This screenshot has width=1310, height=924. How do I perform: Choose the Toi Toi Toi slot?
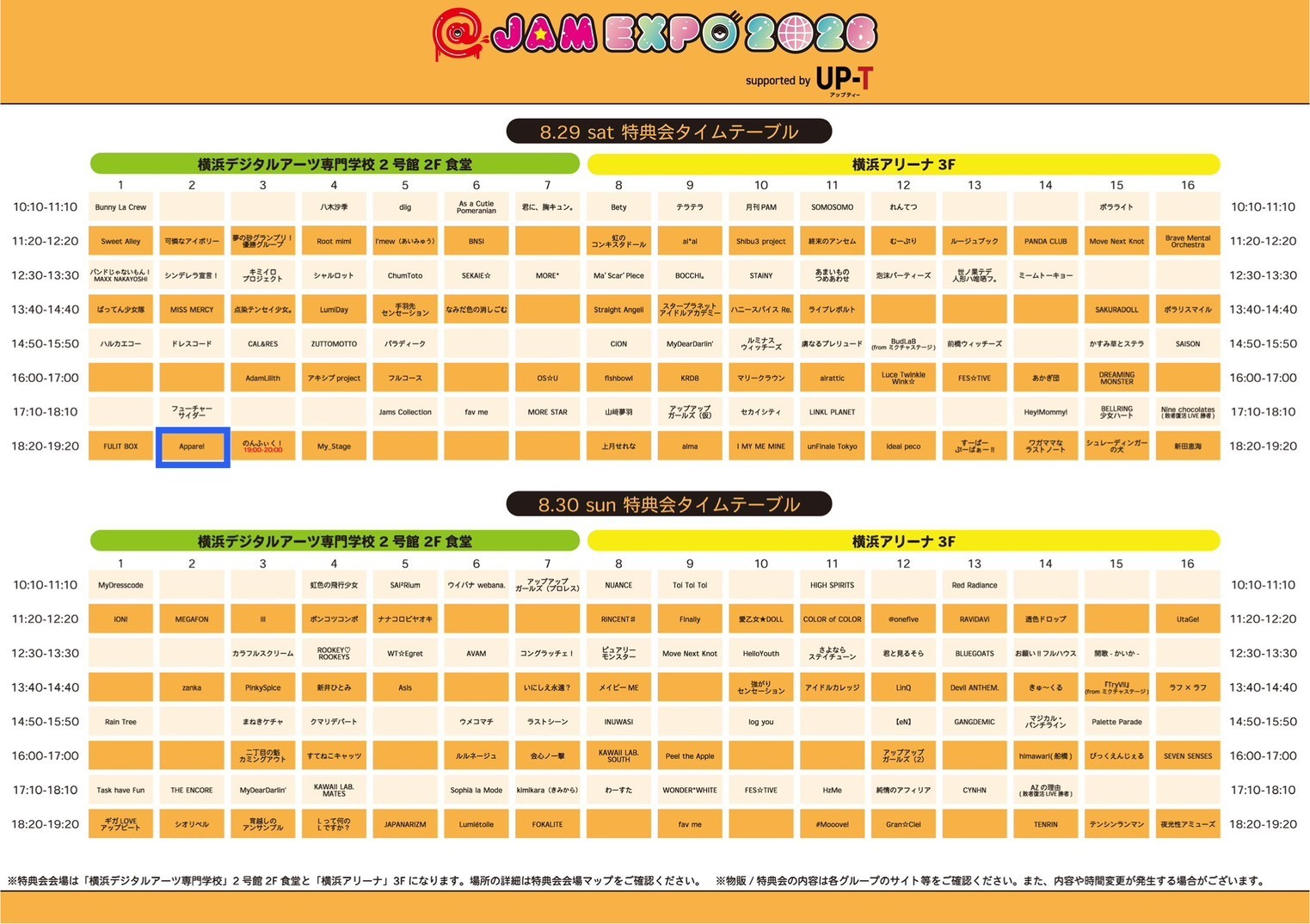[x=690, y=585]
